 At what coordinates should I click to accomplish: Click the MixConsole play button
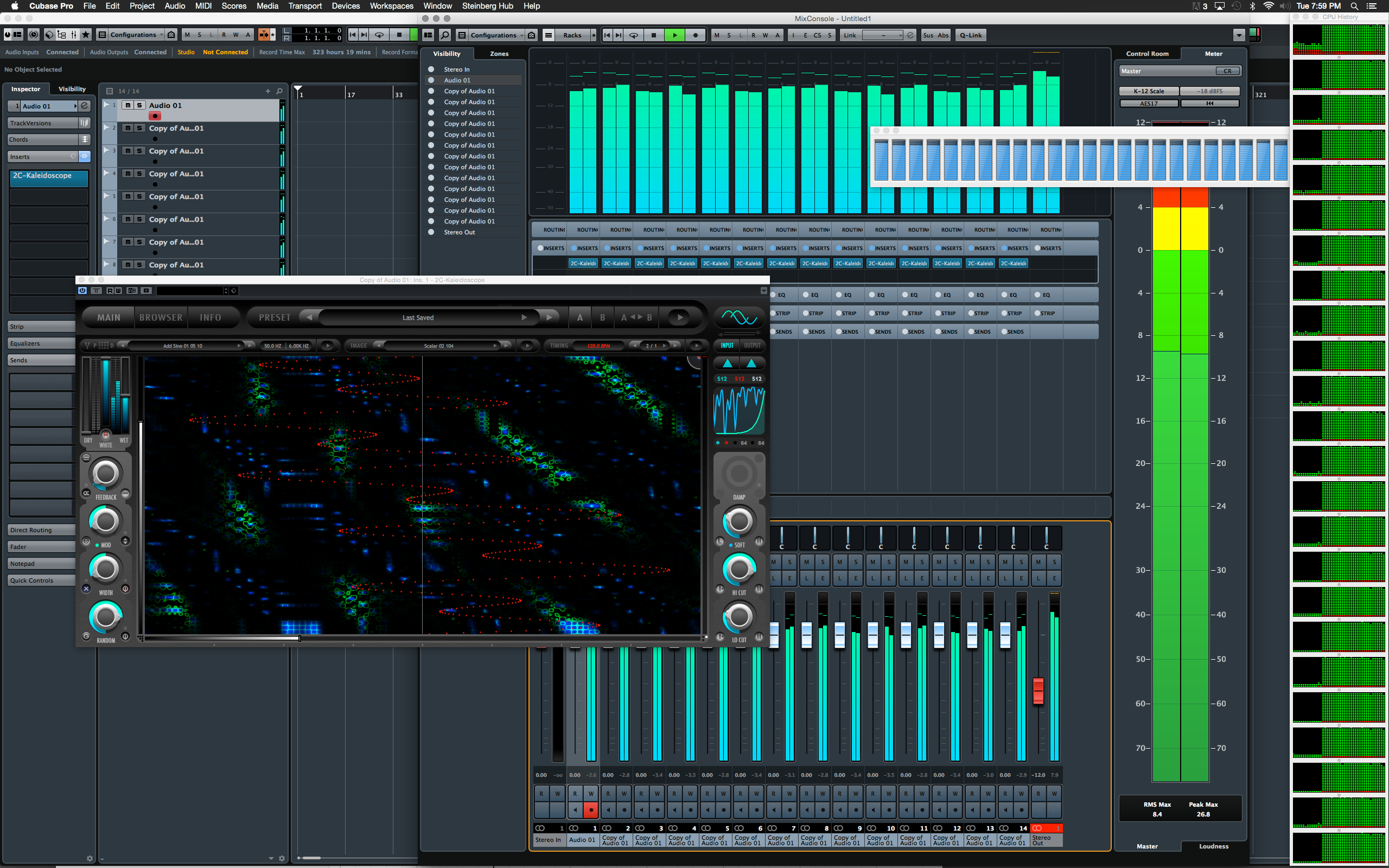tap(675, 35)
